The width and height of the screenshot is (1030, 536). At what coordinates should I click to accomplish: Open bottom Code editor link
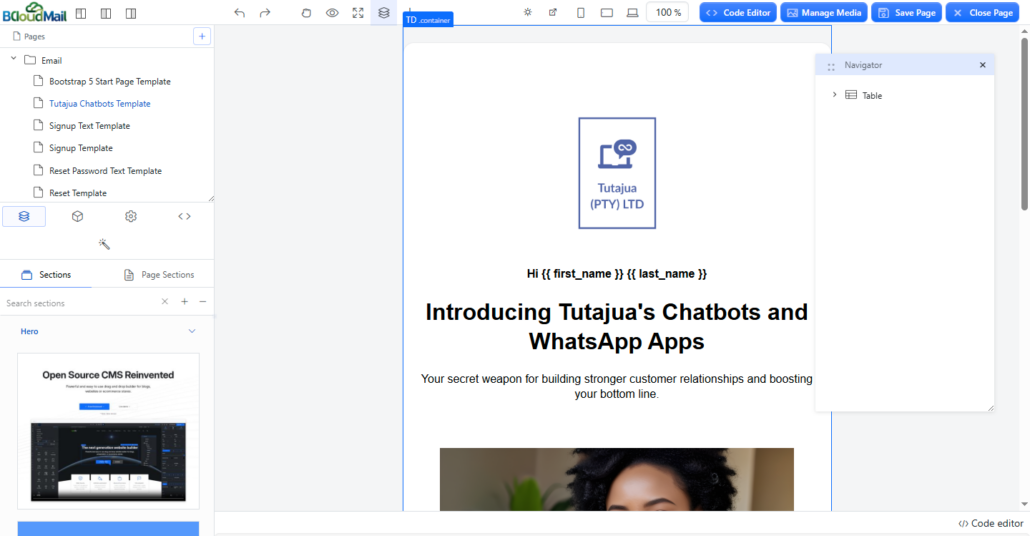991,524
